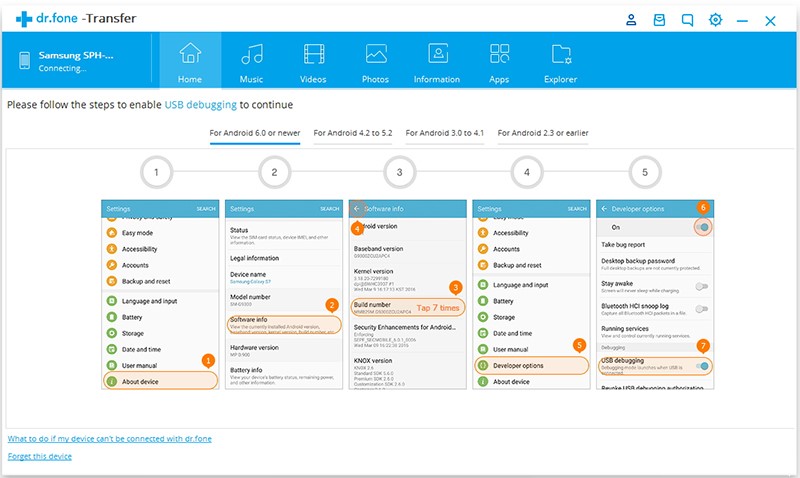800x478 pixels.
Task: Open what to do if device can't connect link
Action: click(x=110, y=439)
